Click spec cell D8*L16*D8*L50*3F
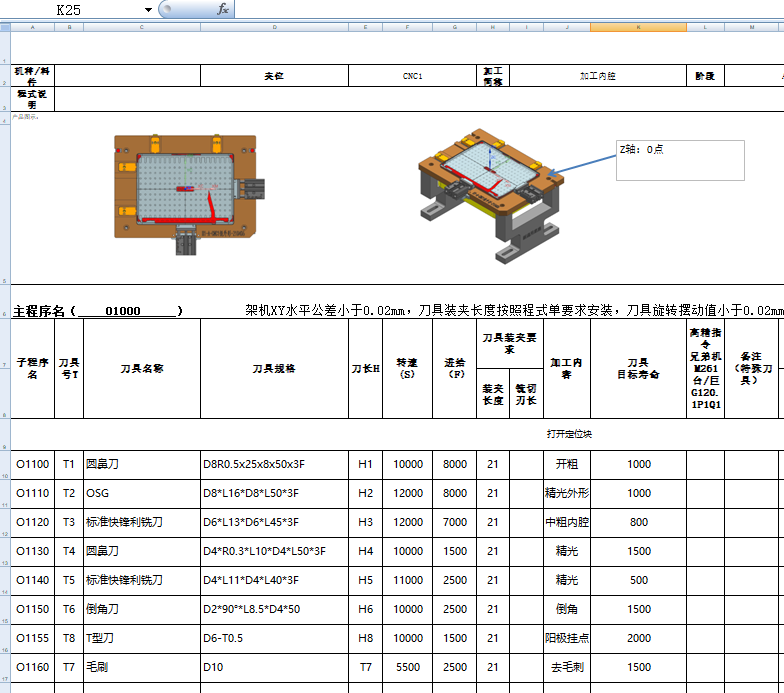 (x=274, y=494)
